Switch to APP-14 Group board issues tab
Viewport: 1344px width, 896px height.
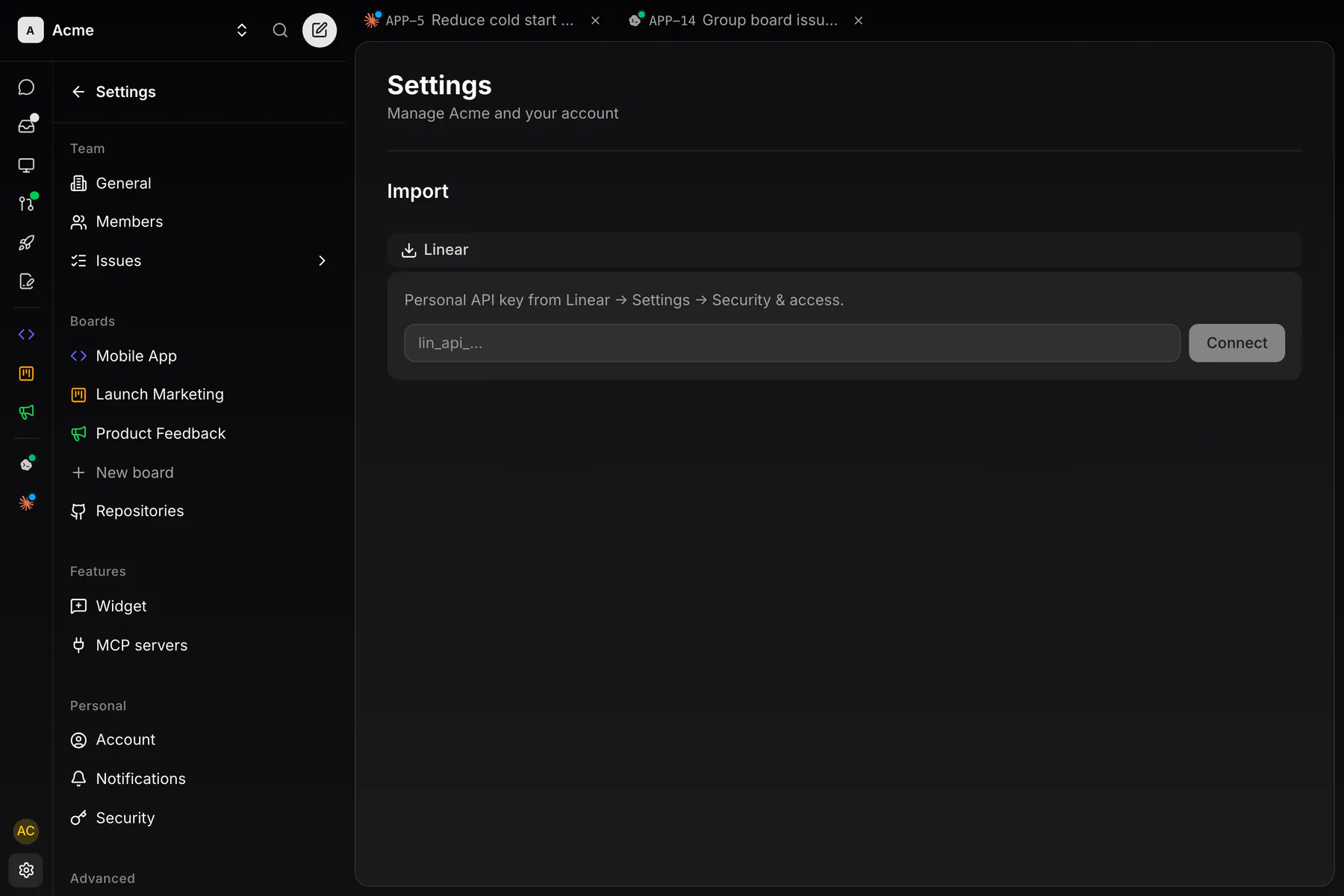[734, 20]
